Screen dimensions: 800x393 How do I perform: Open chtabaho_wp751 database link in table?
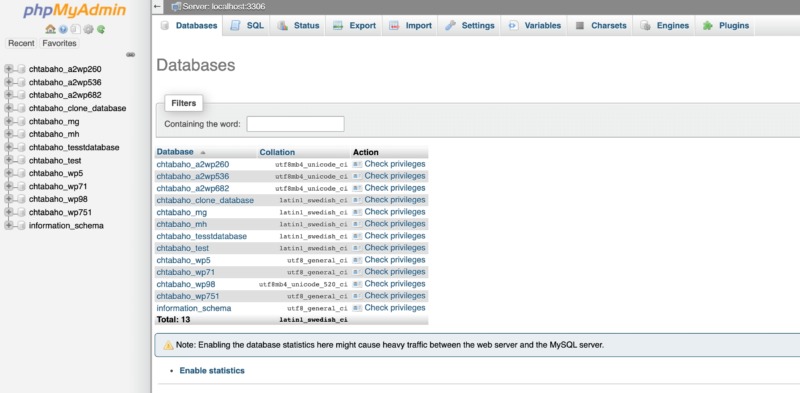click(x=188, y=296)
